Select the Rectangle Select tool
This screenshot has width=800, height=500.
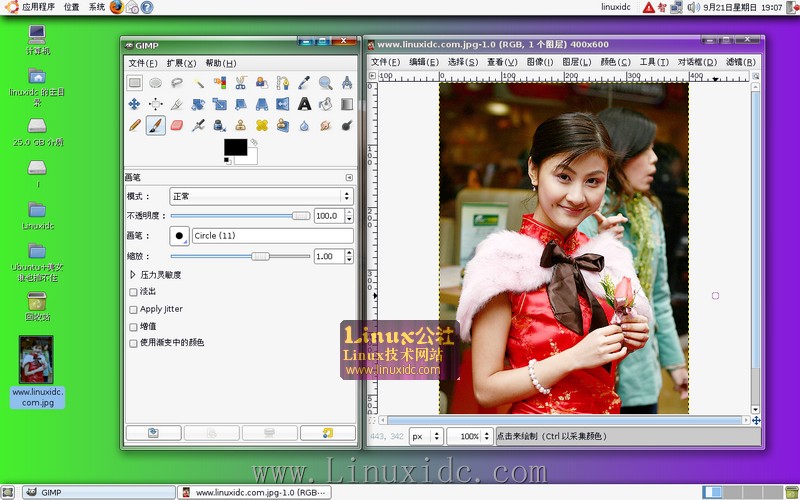[x=134, y=83]
